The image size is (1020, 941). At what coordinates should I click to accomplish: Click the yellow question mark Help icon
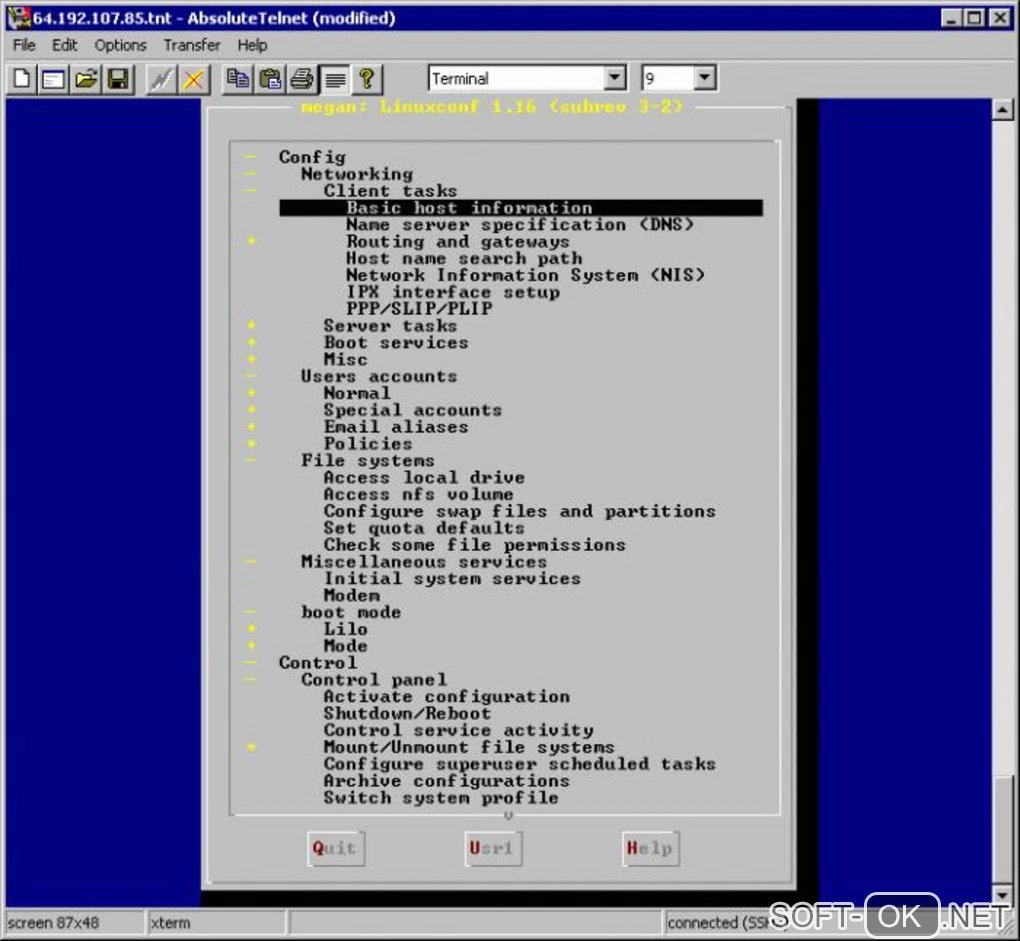click(x=367, y=79)
